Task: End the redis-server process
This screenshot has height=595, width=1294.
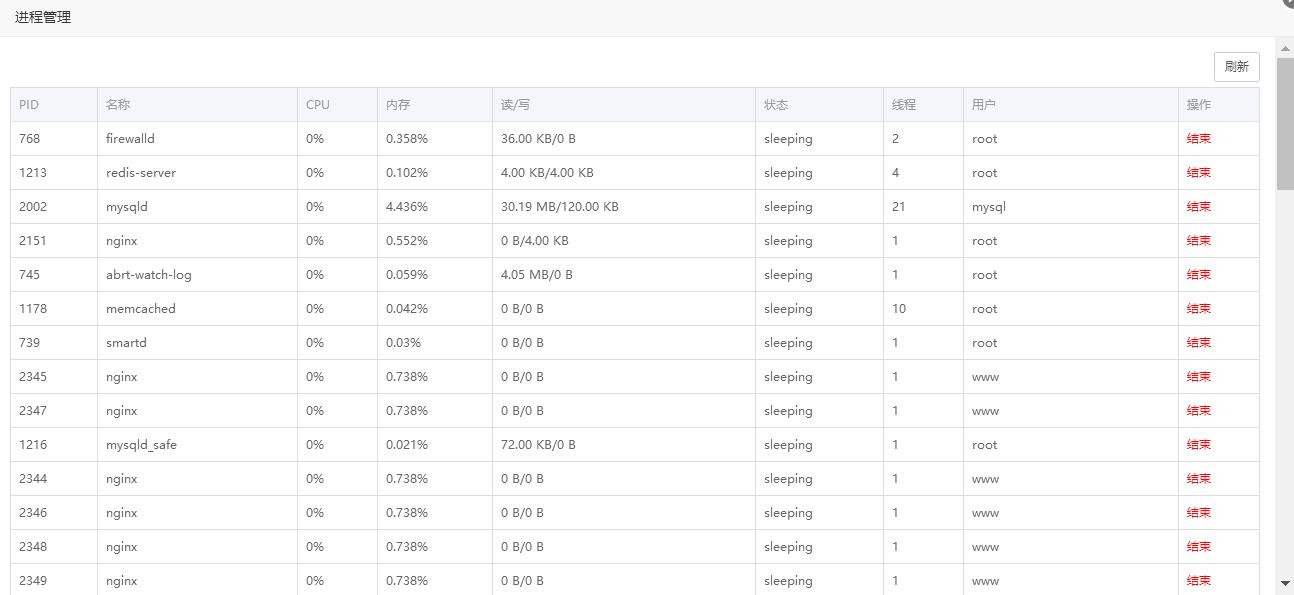Action: coord(1198,173)
